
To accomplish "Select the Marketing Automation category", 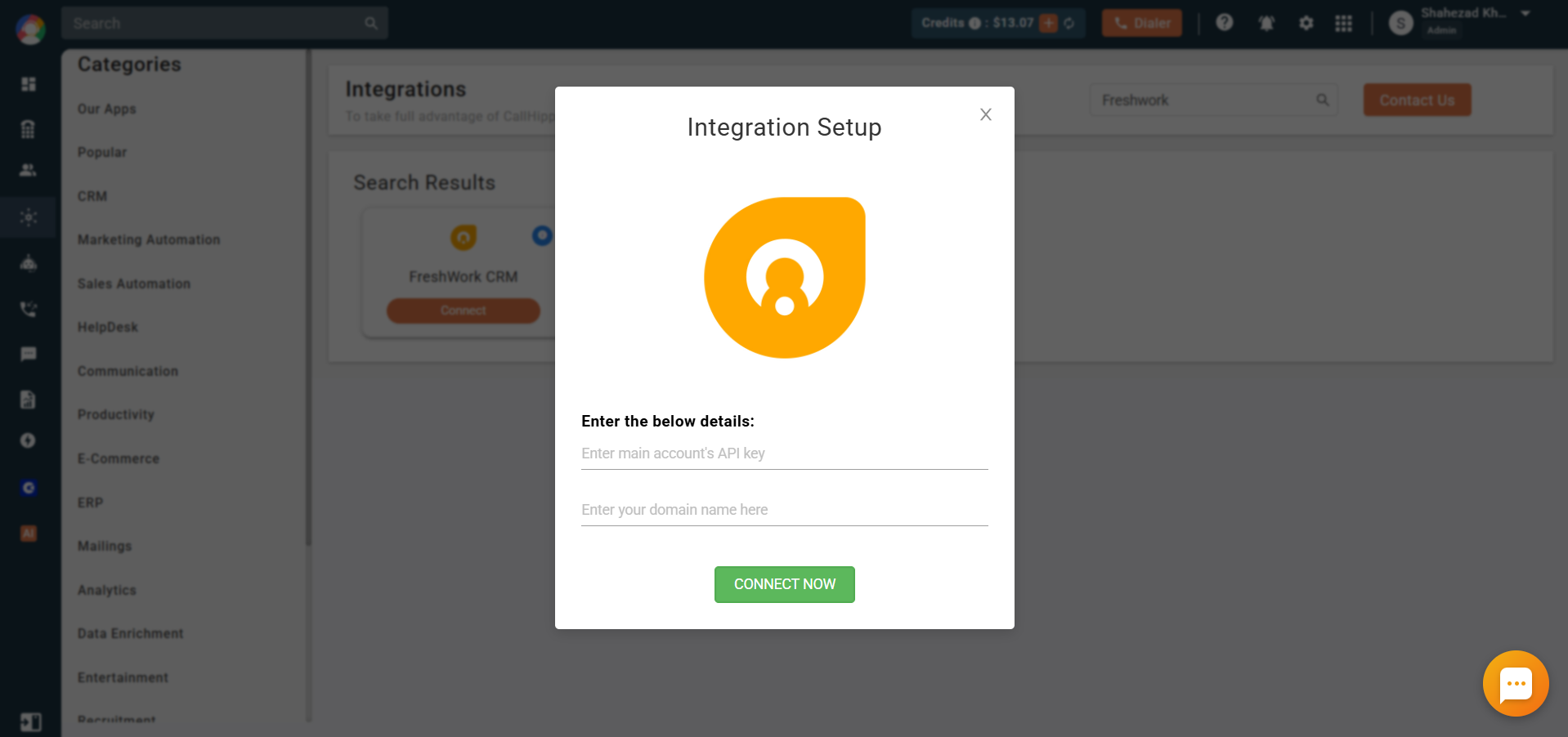I will [149, 239].
